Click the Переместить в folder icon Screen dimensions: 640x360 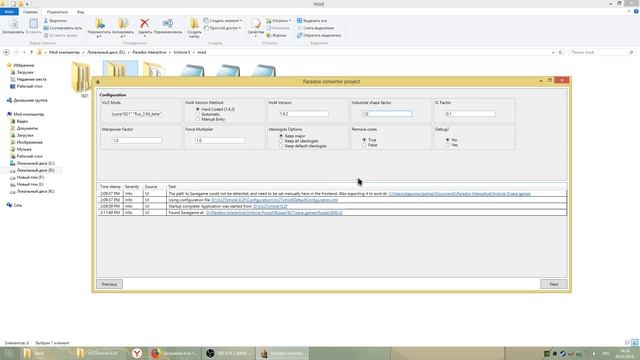tap(99, 24)
